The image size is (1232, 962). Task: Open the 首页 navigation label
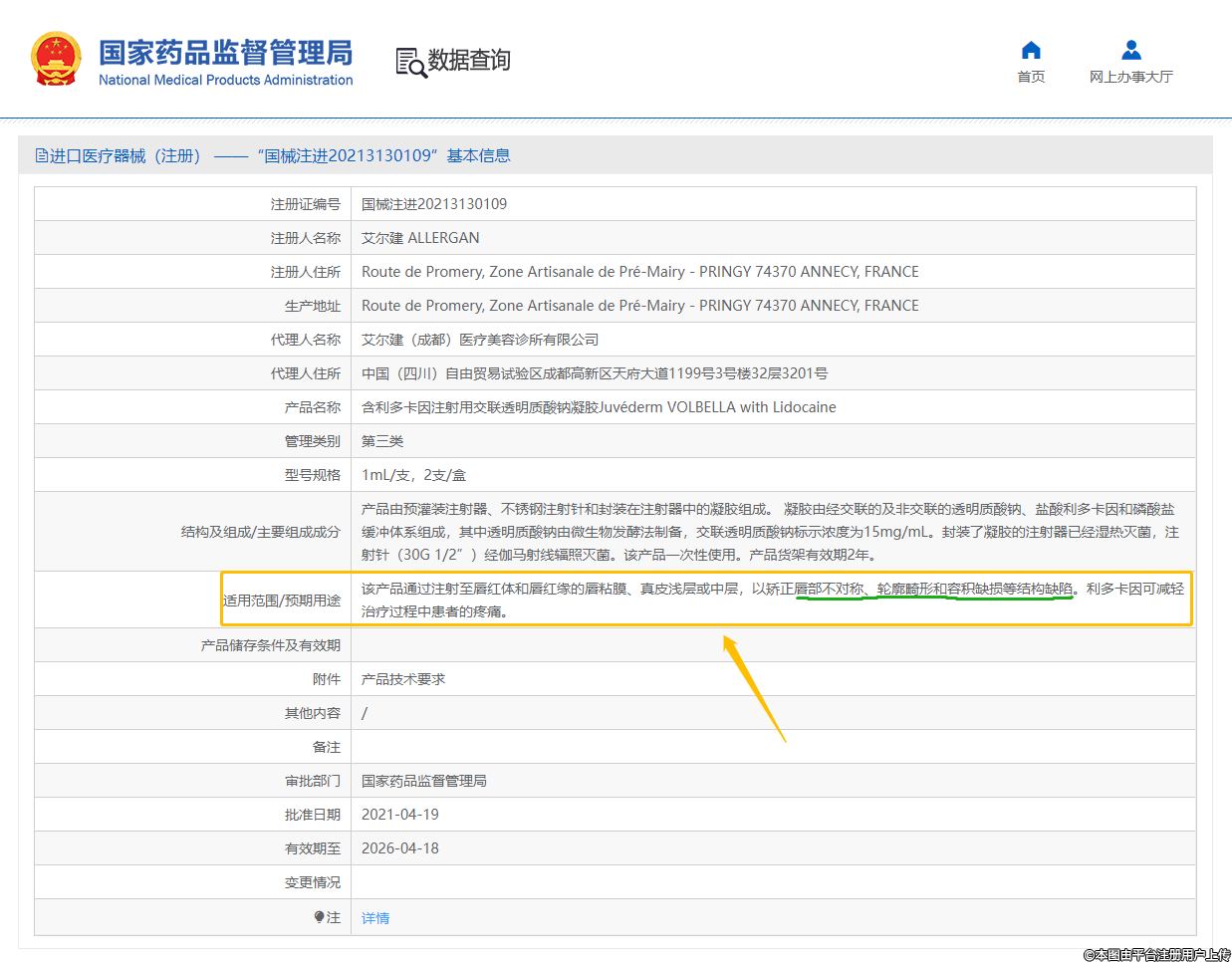[x=1031, y=77]
